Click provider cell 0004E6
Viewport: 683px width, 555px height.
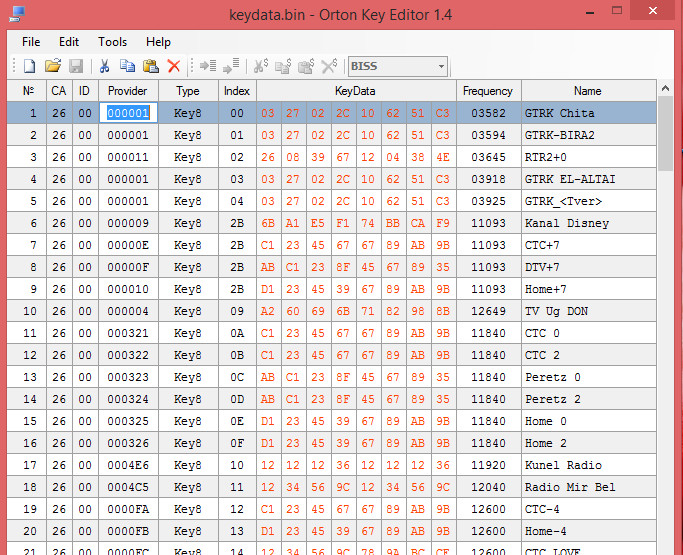click(x=128, y=465)
